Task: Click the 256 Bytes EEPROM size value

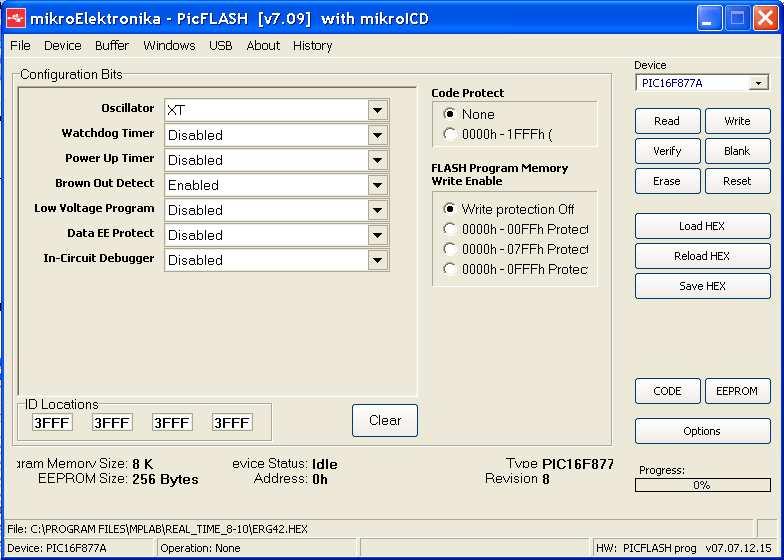Action: [166, 480]
